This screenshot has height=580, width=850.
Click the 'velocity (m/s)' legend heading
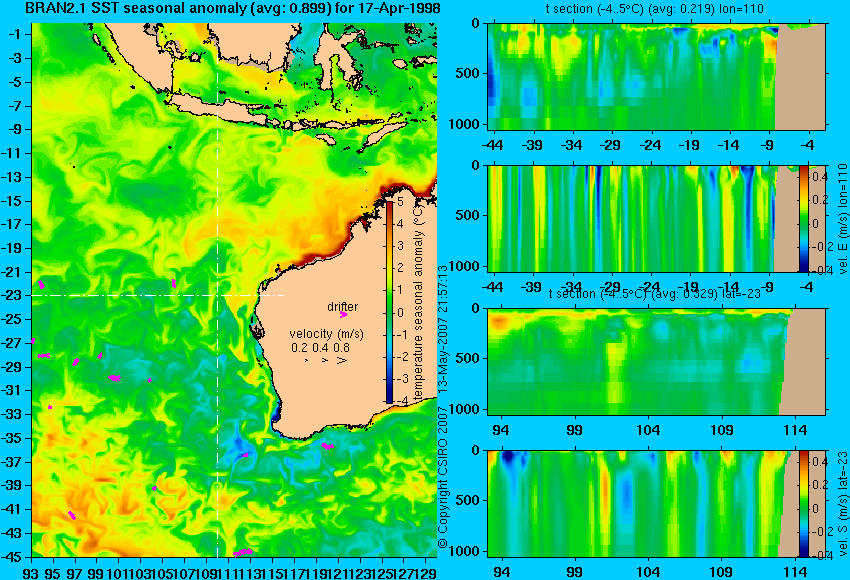pyautogui.click(x=326, y=333)
